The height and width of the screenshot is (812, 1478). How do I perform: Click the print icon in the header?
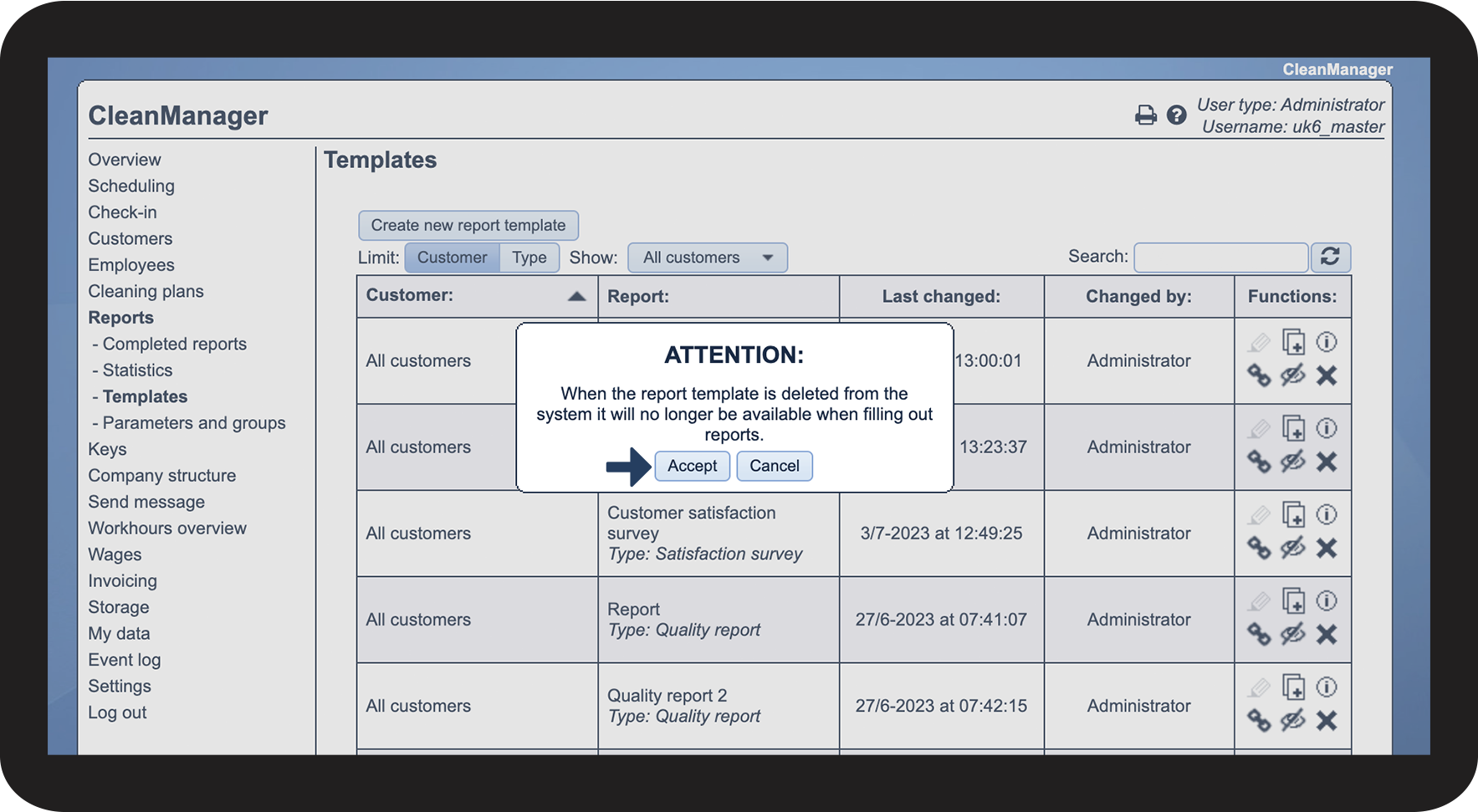(1145, 115)
